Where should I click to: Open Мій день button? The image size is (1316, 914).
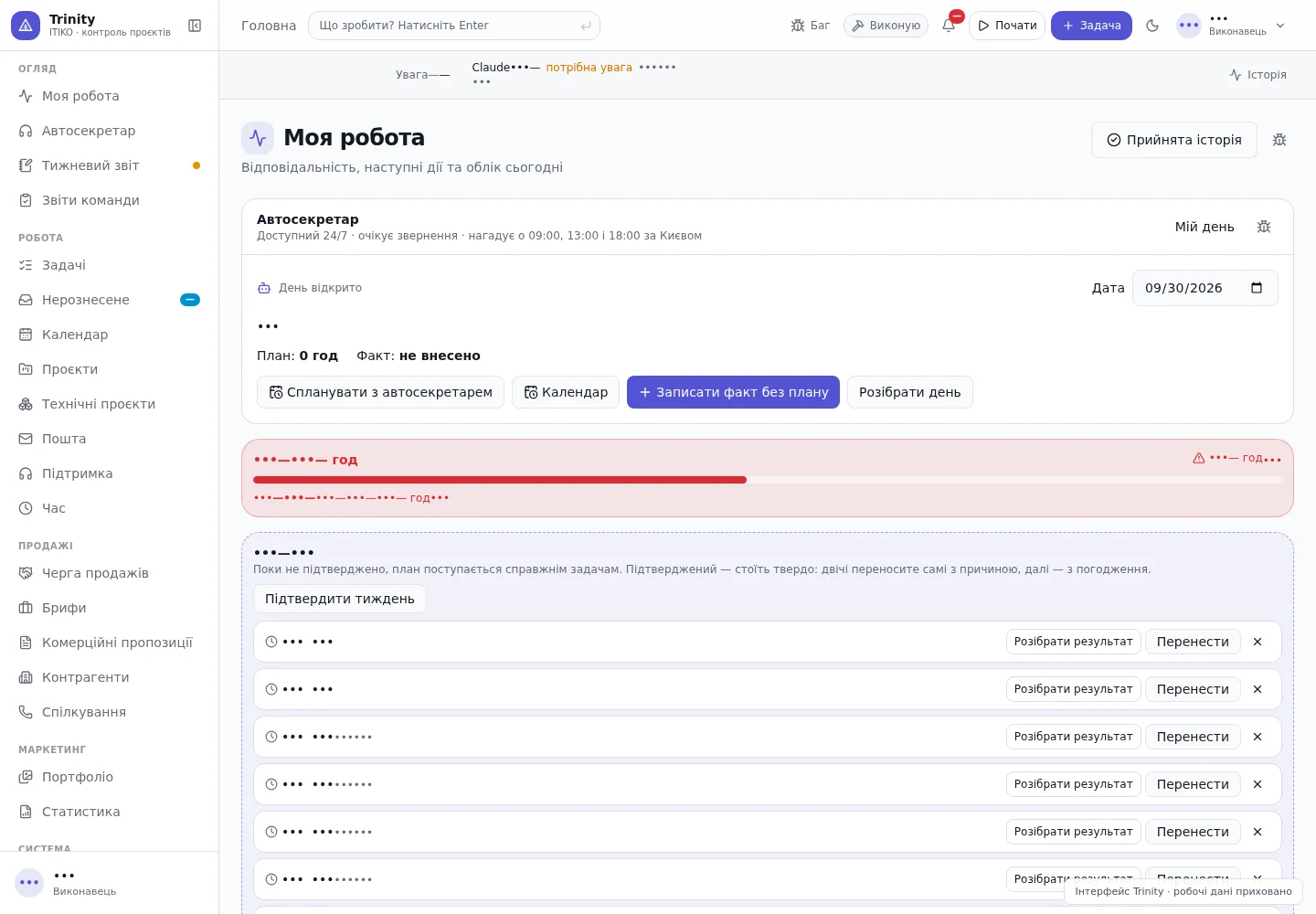click(1205, 227)
